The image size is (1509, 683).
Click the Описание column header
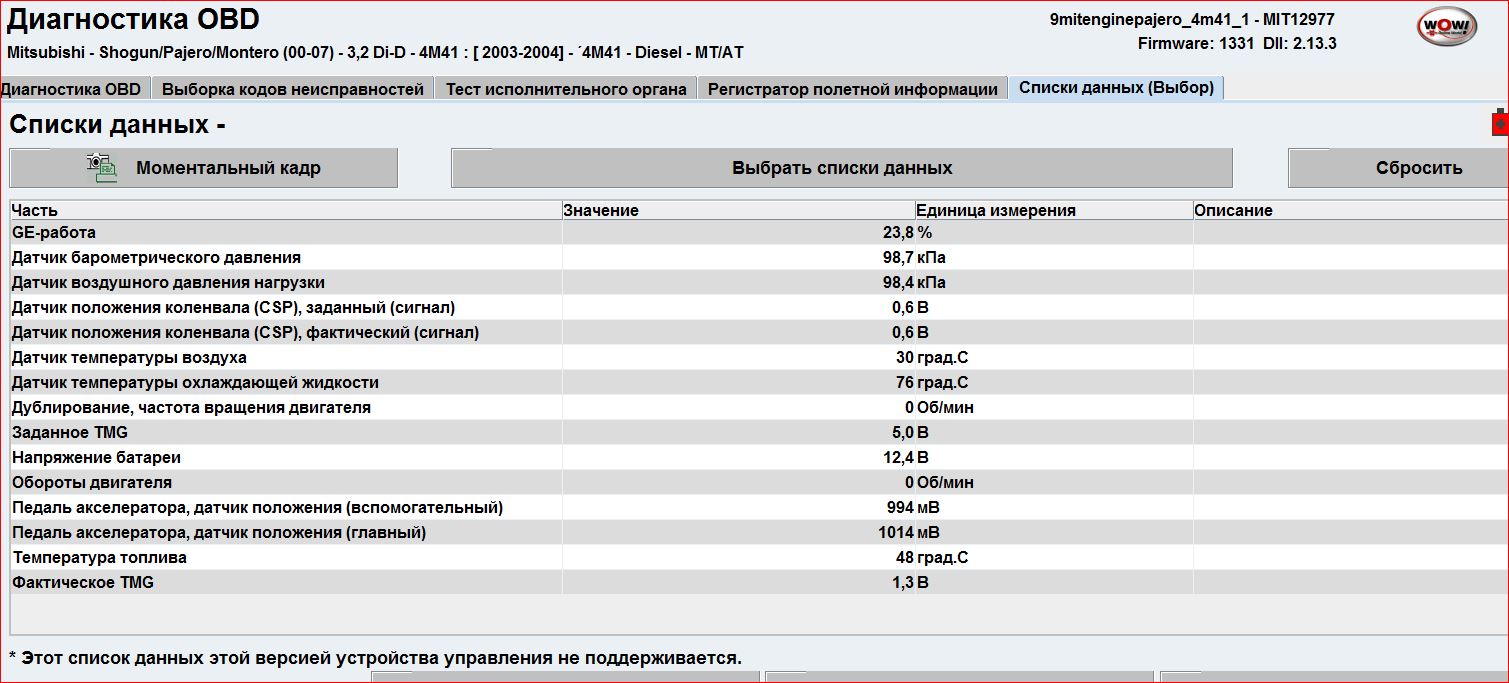tap(1233, 210)
